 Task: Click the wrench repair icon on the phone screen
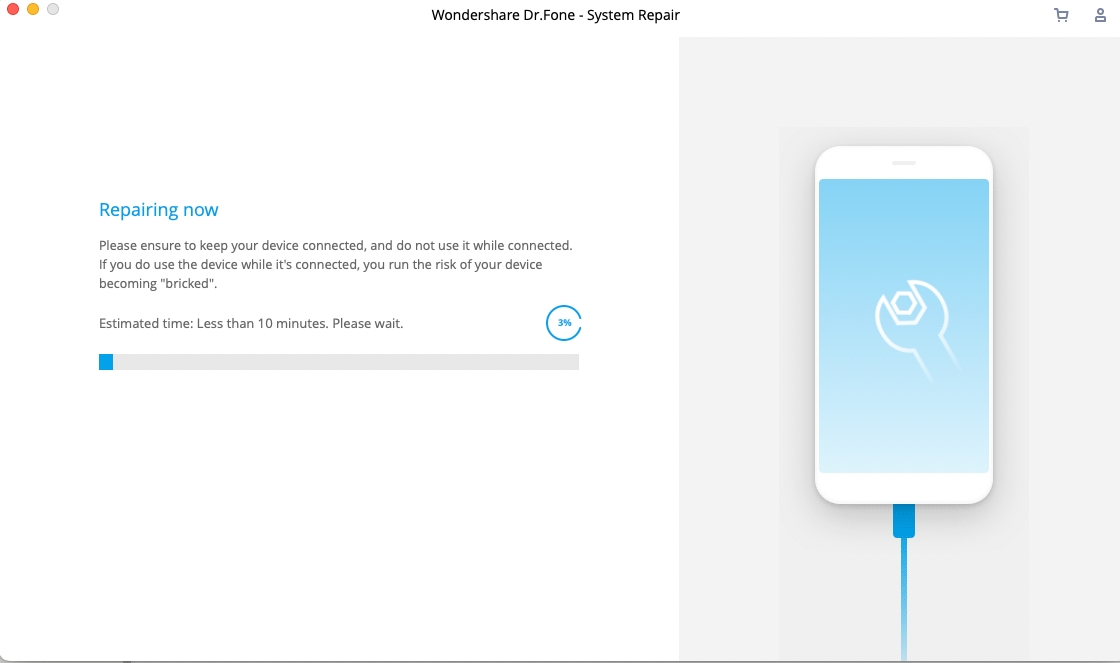point(903,320)
